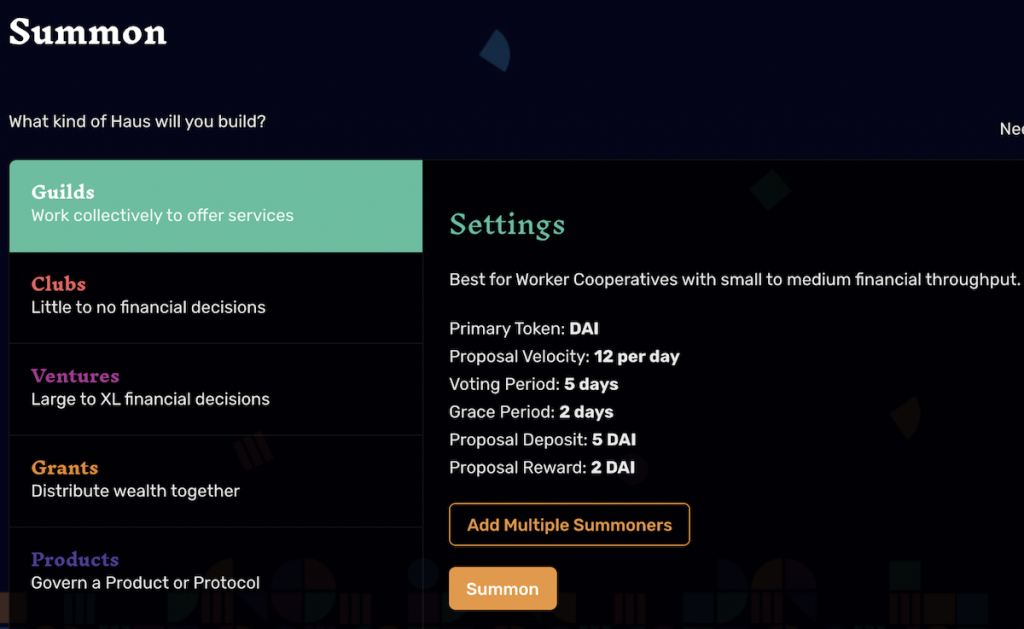The image size is (1024, 629).
Task: Click the Proposal Deposit 5 DAI line
Action: (542, 440)
